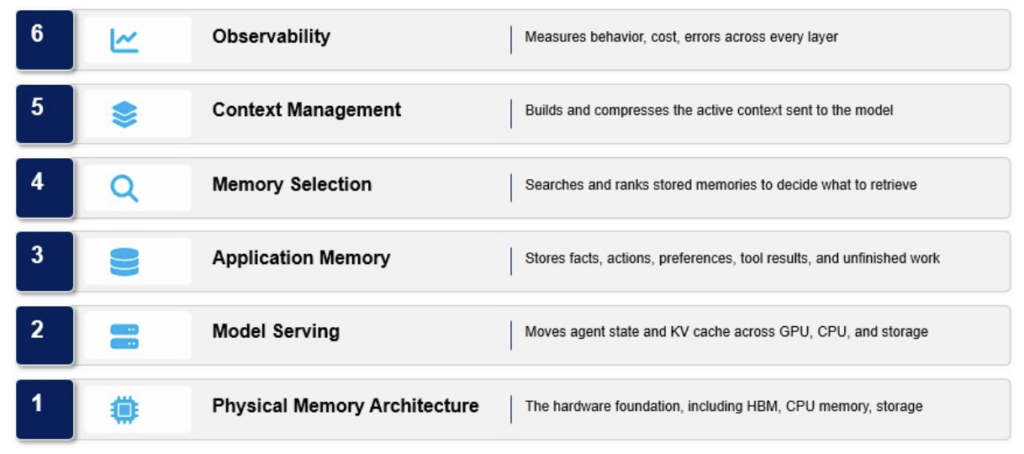Select the number 5 badge
This screenshot has height=454, width=1024.
click(44, 114)
